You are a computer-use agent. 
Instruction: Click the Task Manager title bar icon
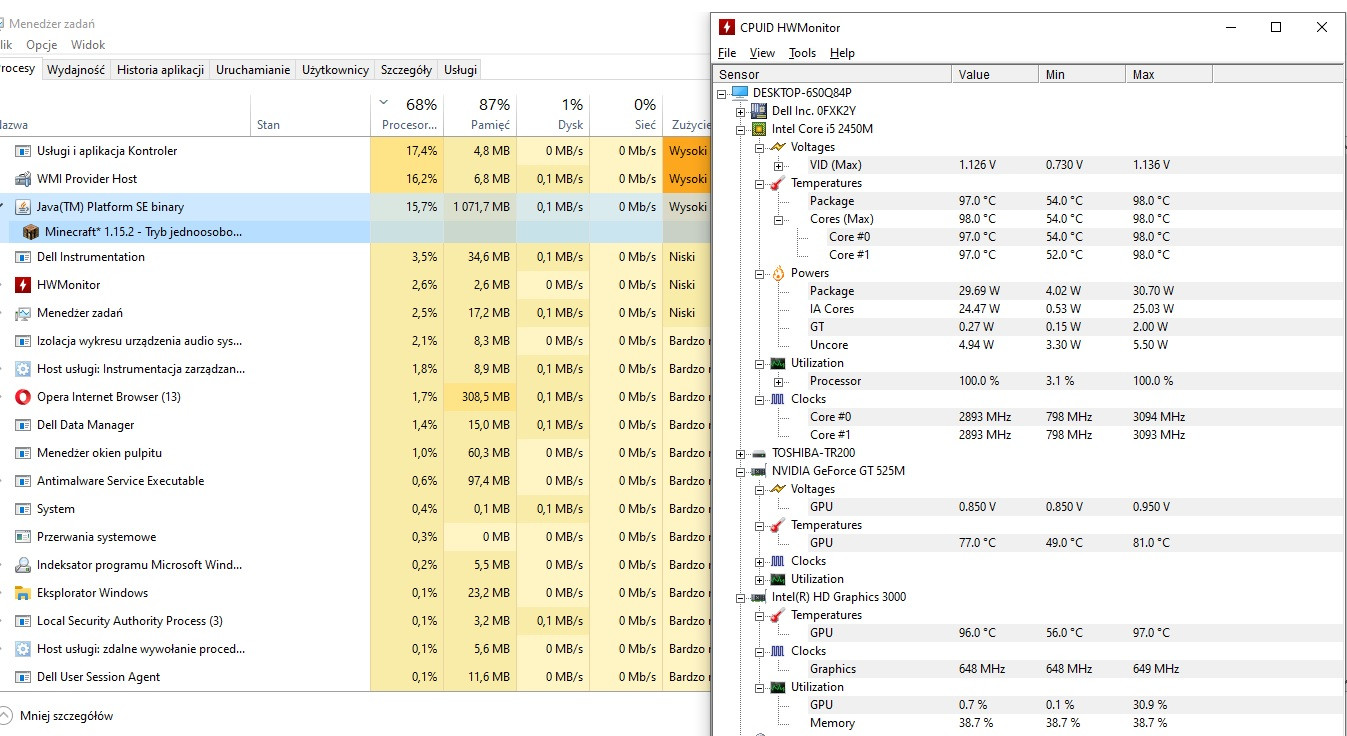point(1,23)
